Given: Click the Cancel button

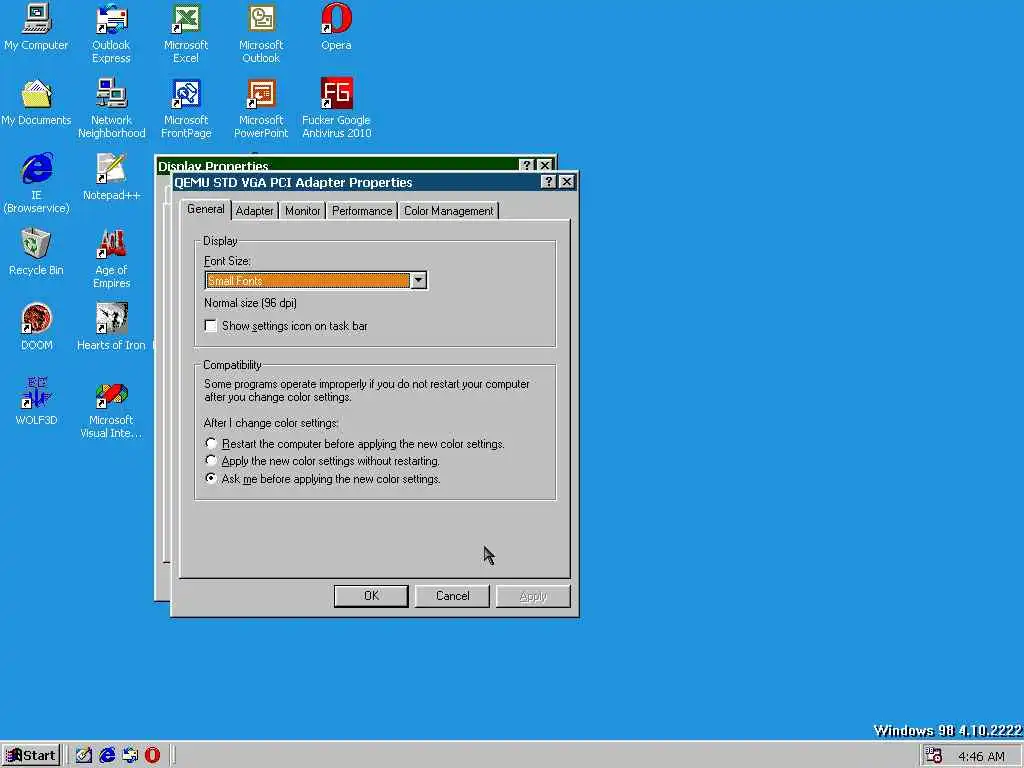Looking at the screenshot, I should pyautogui.click(x=453, y=596).
